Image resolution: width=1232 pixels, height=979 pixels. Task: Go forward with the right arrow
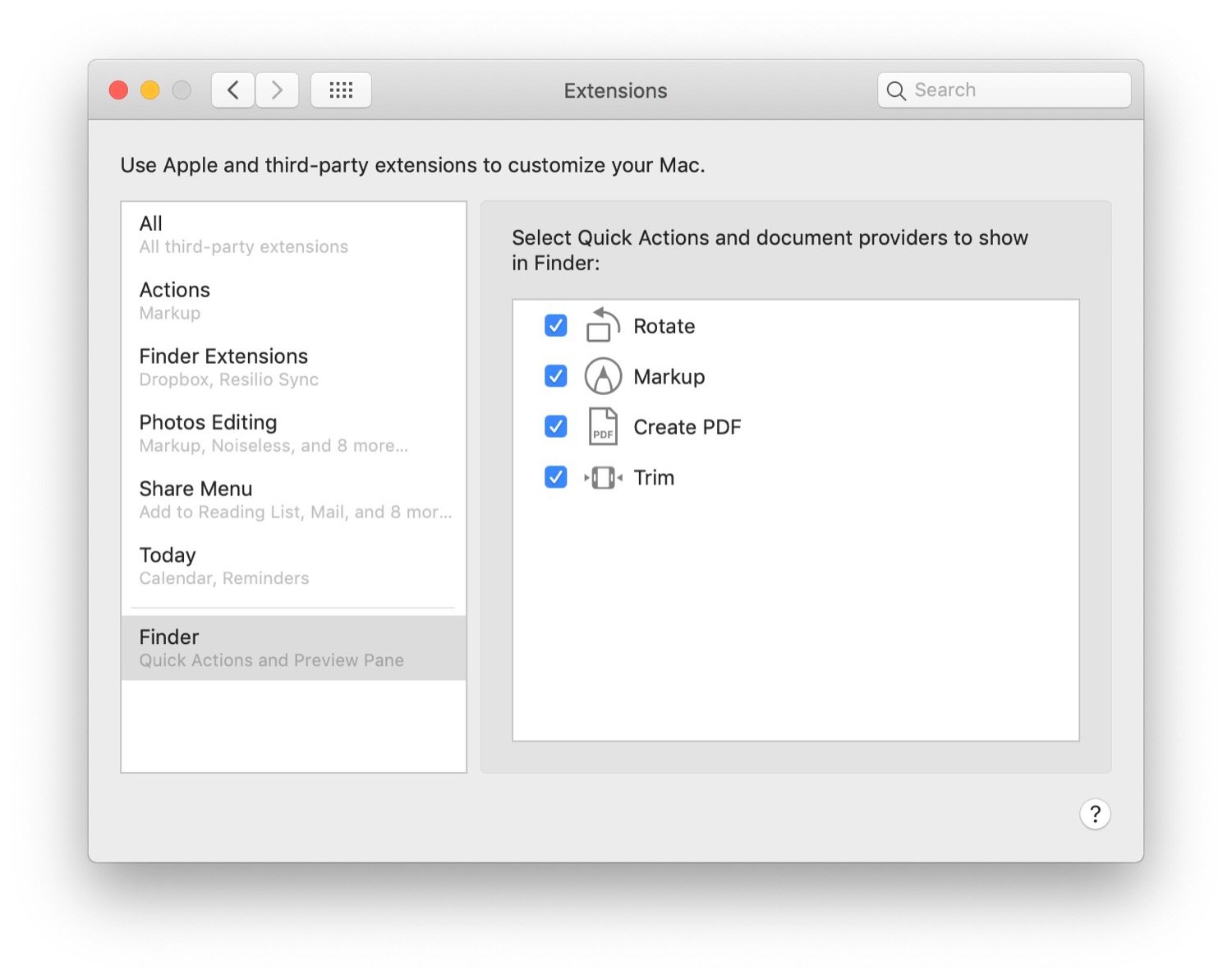tap(277, 90)
